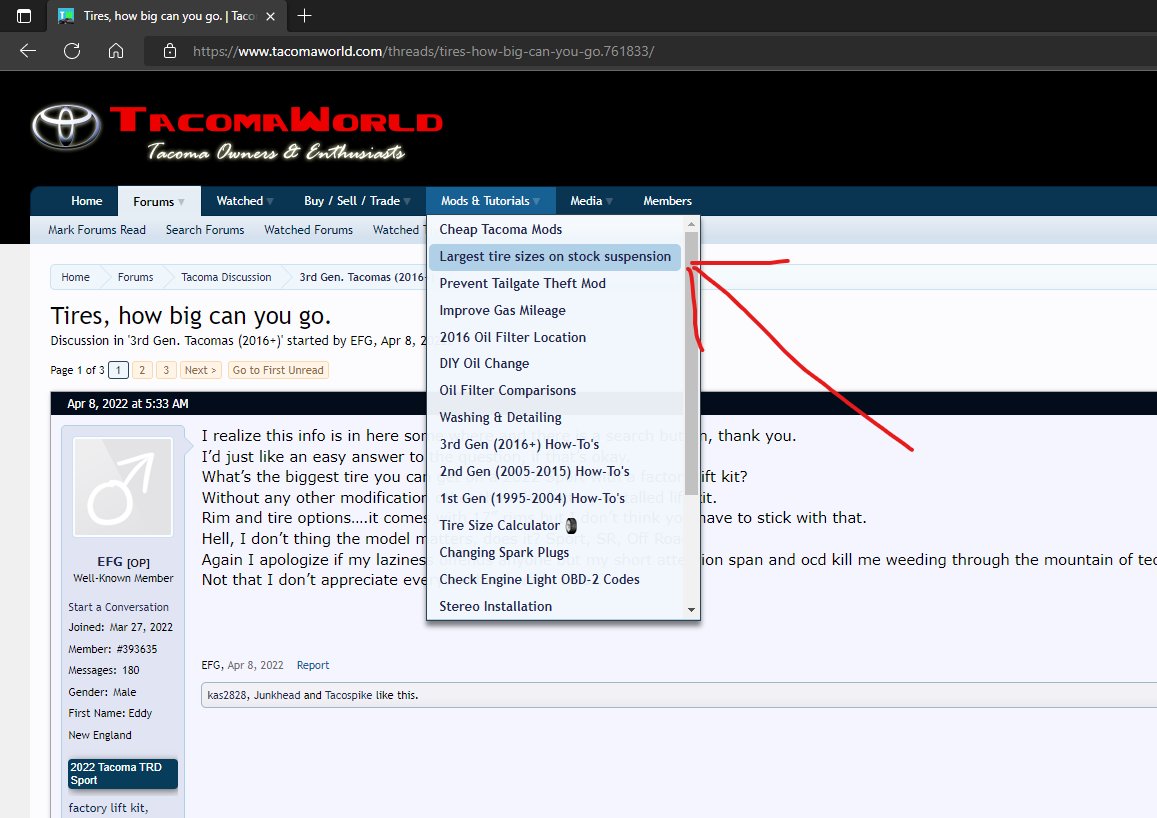Open 3rd Gen (2016+) How-To's
The image size is (1157, 818).
(x=519, y=444)
